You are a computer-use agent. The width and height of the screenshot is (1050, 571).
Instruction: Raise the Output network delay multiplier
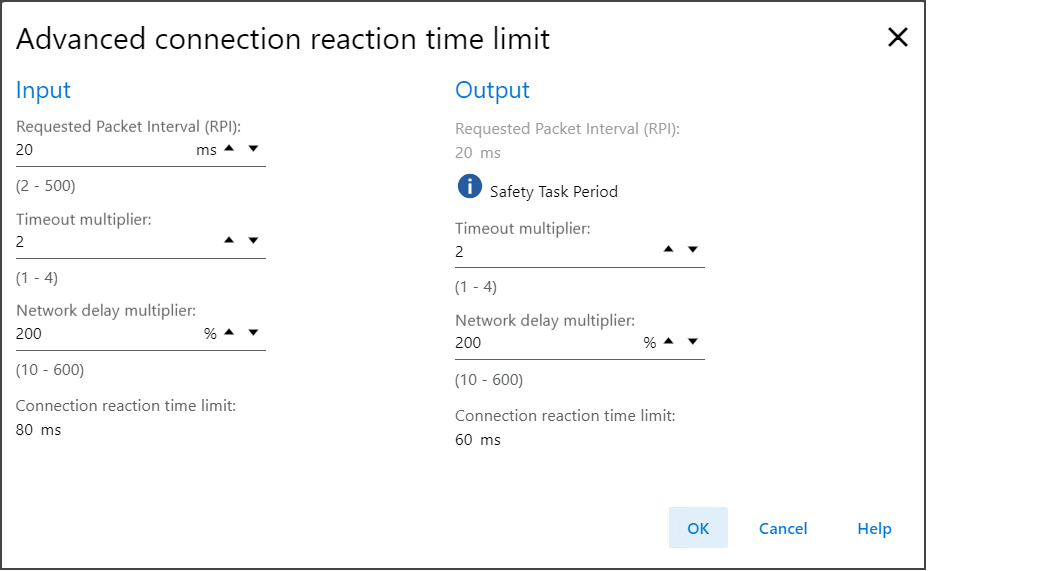tap(668, 342)
